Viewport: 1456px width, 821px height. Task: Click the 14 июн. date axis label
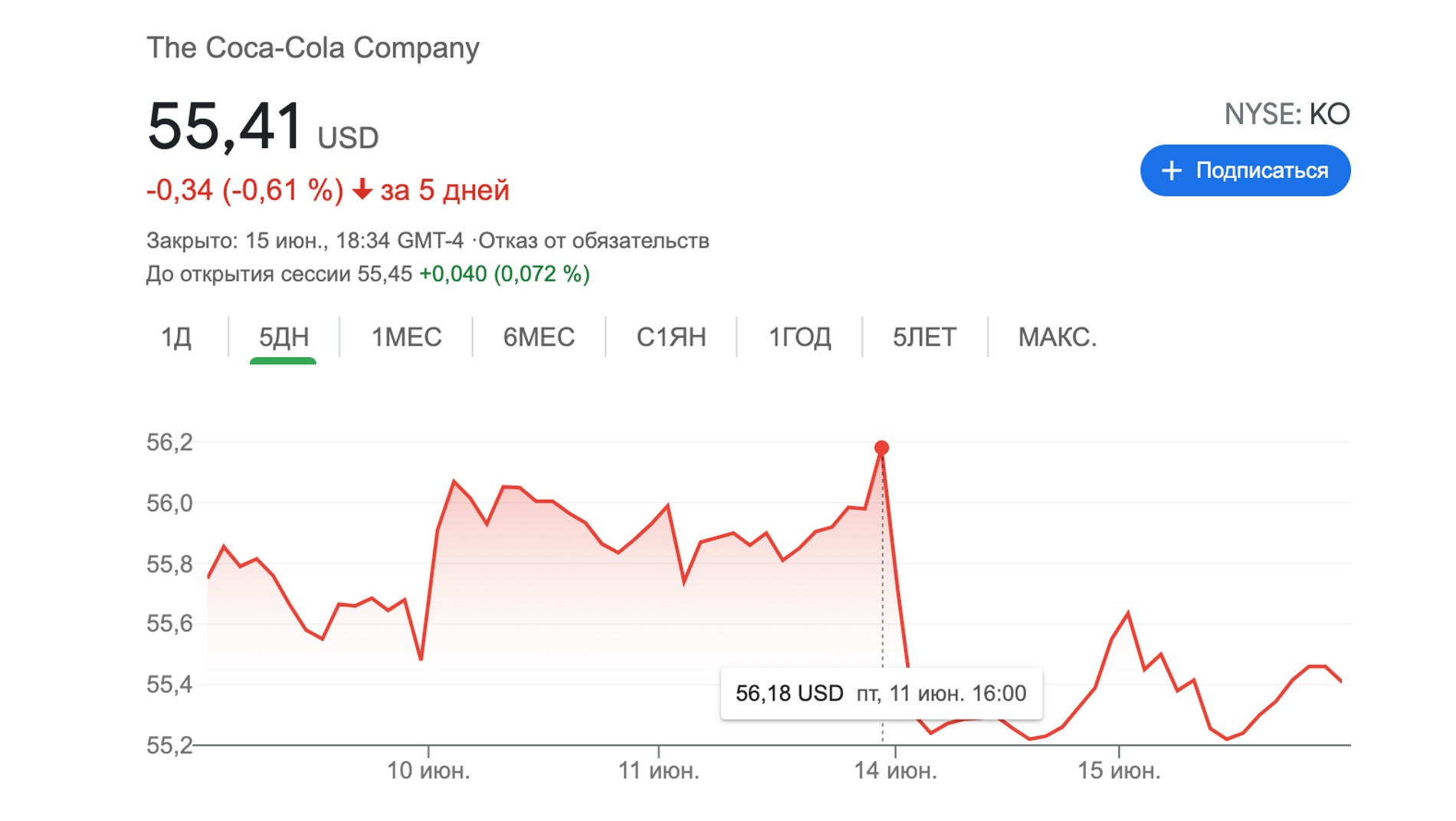coord(895,770)
